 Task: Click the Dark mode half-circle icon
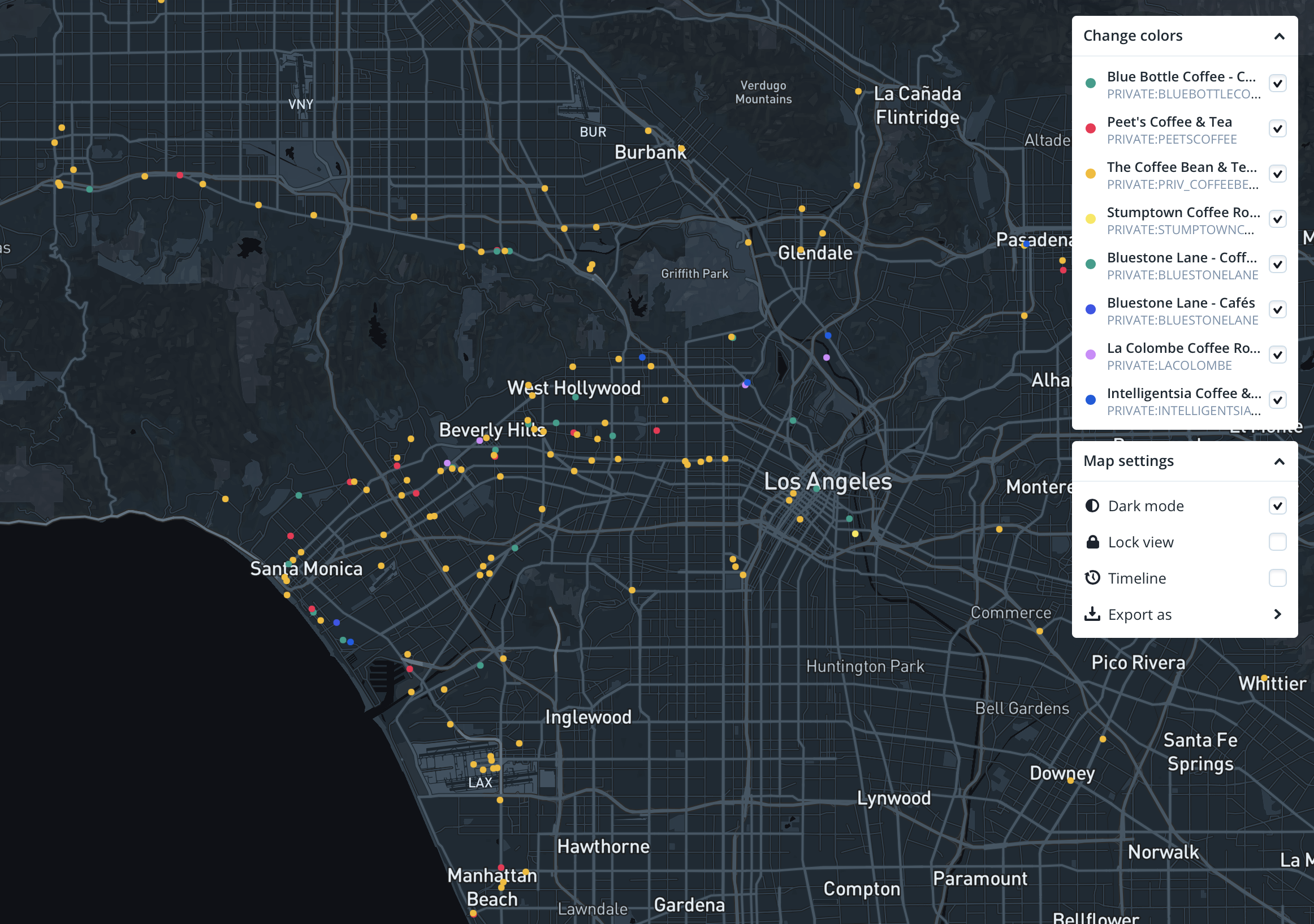[x=1092, y=506]
